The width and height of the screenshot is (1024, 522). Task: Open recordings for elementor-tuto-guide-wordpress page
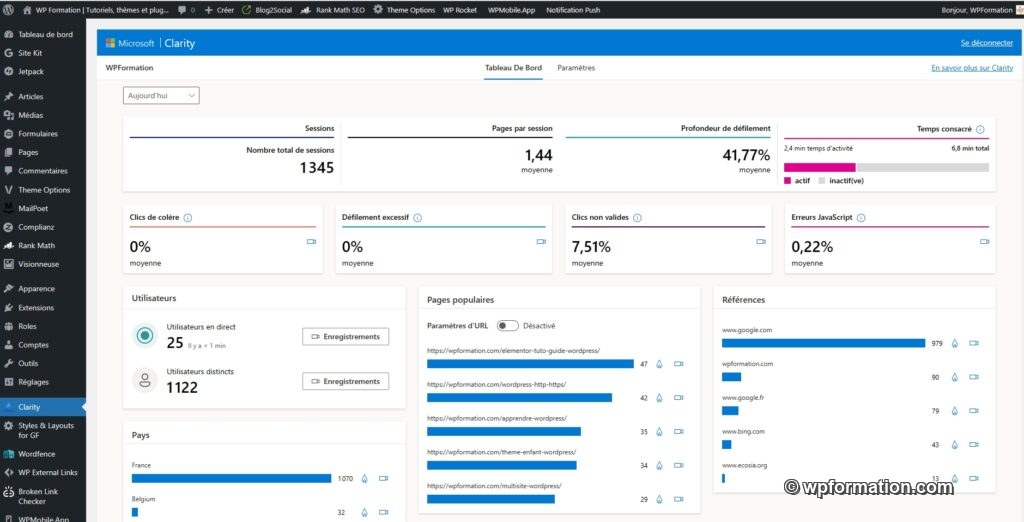pos(679,364)
